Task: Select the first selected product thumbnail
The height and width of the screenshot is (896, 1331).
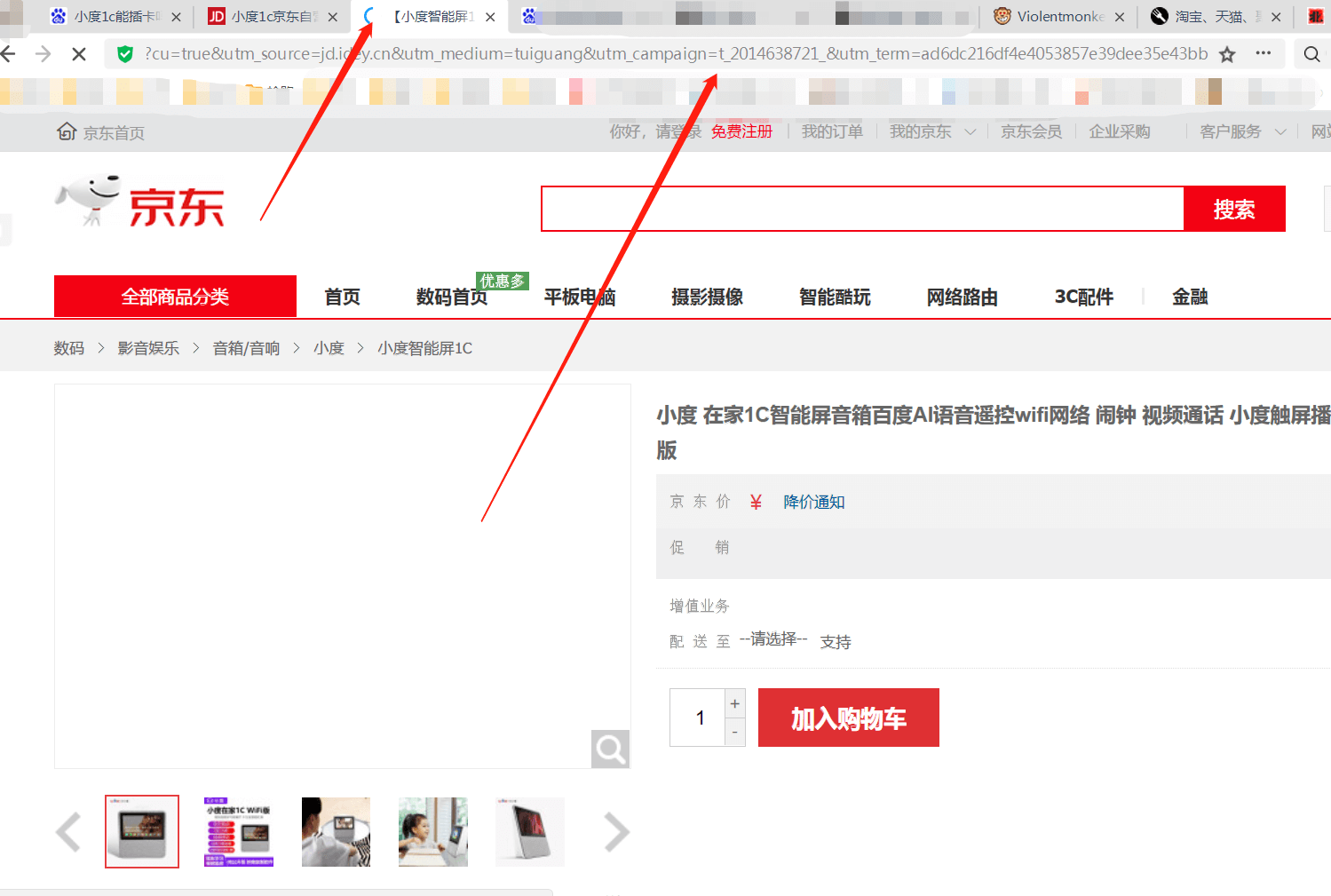Action: pos(142,831)
